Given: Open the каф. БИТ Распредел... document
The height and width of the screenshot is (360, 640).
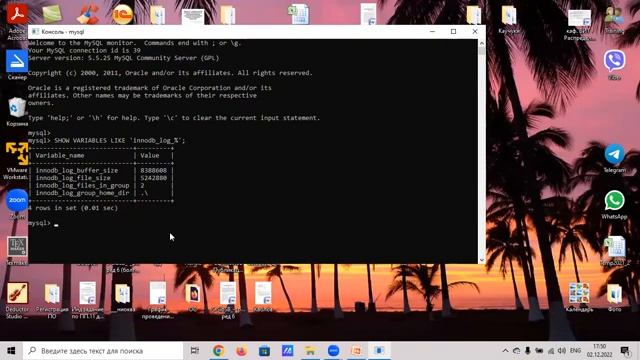Looking at the screenshot, I should pos(579,19).
